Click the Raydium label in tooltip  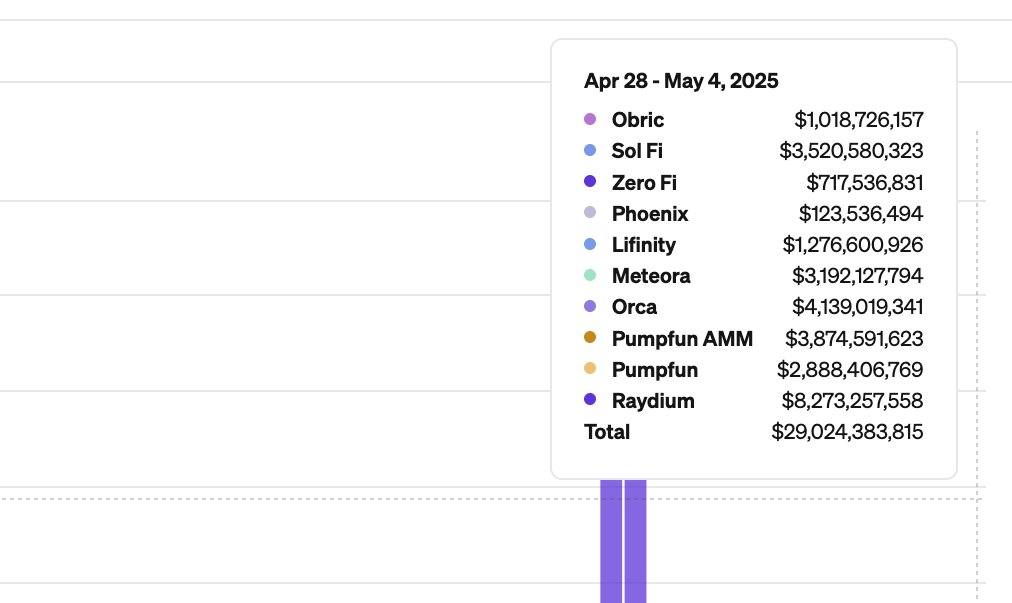[x=653, y=401]
